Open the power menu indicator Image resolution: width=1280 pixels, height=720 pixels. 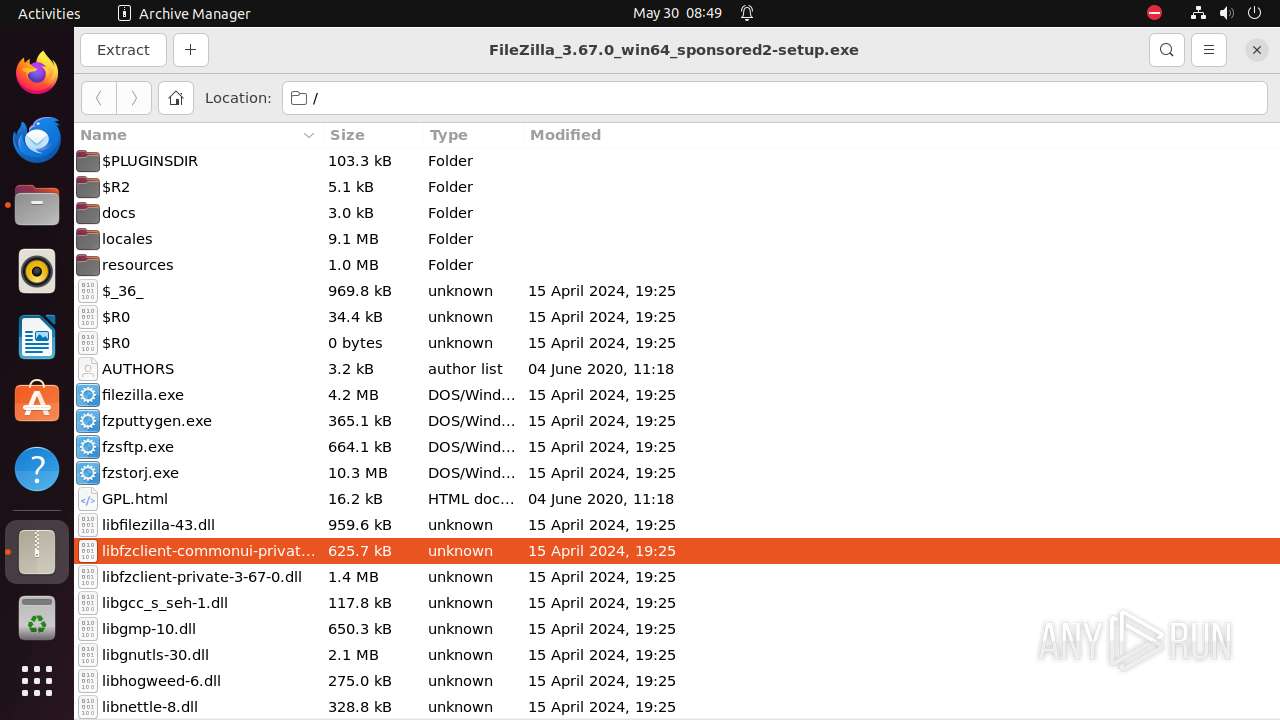pyautogui.click(x=1254, y=13)
